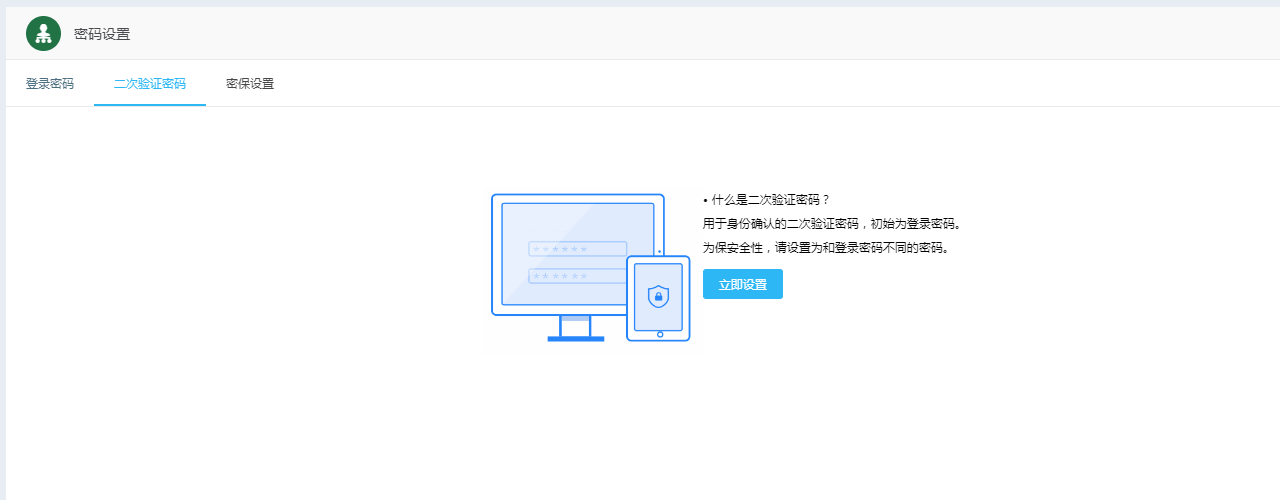Viewport: 1280px width, 500px height.
Task: Click the 用于身份确认的二次验证密码 description line
Action: pyautogui.click(x=832, y=224)
